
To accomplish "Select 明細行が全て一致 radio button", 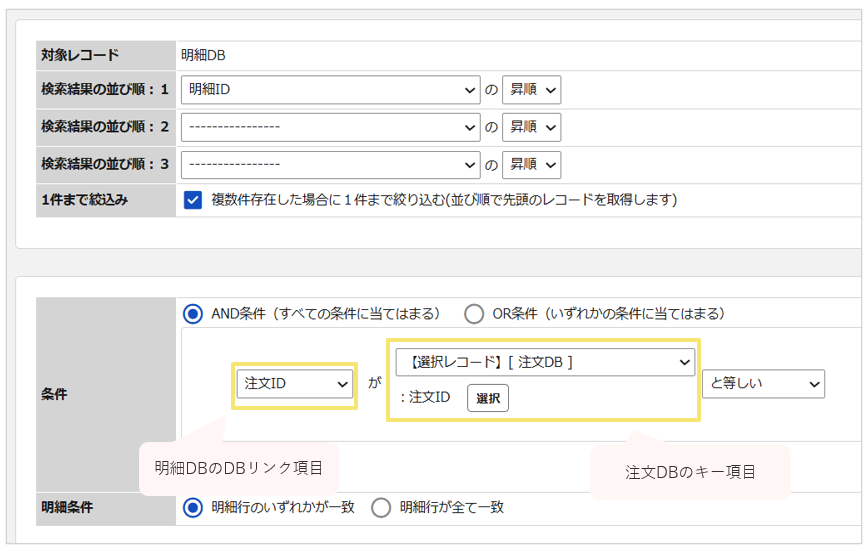I will (x=381, y=508).
